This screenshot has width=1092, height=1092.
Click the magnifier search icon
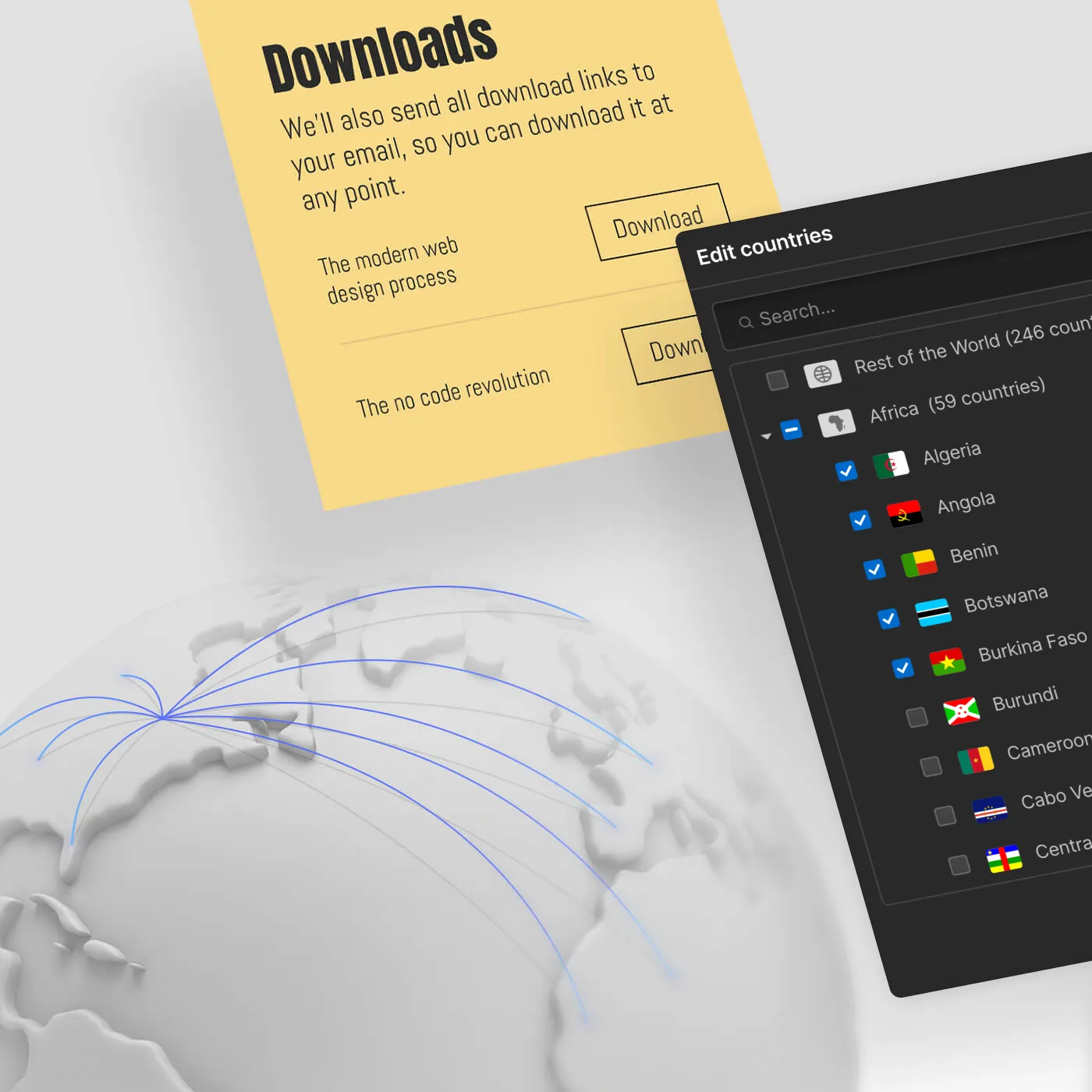(x=746, y=321)
